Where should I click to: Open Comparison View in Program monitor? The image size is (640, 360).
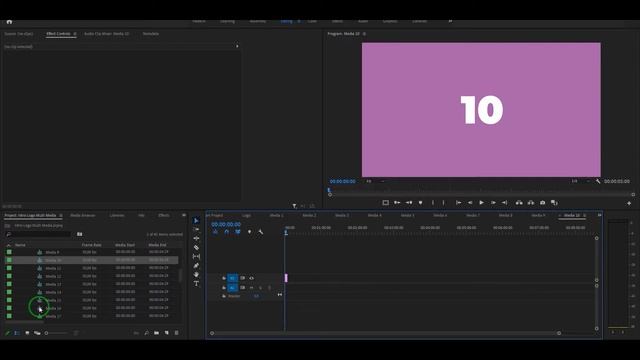[554, 202]
